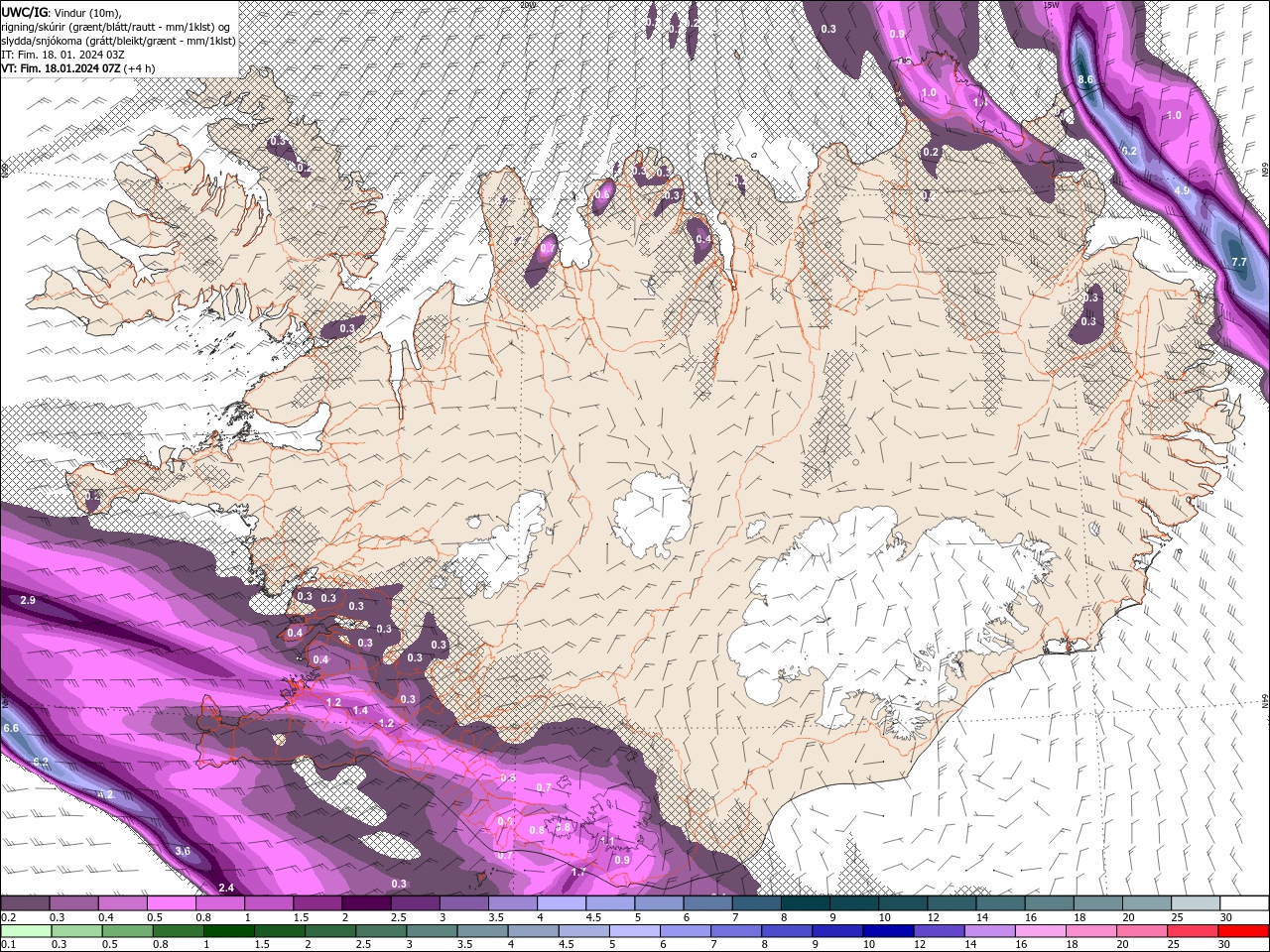This screenshot has width=1270, height=952.
Task: Click the 1.4 precipitation value on the map
Action: pyautogui.click(x=360, y=711)
